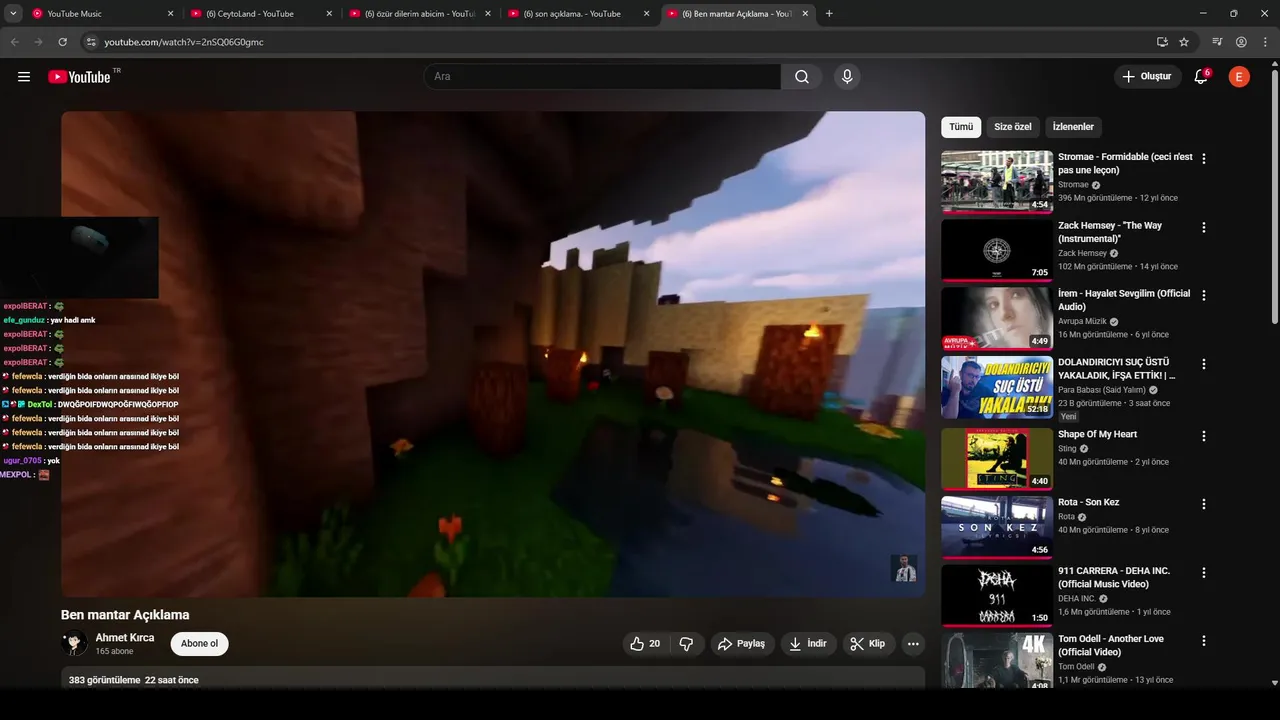
Task: Select the İzlenenler filter chip
Action: click(x=1073, y=127)
